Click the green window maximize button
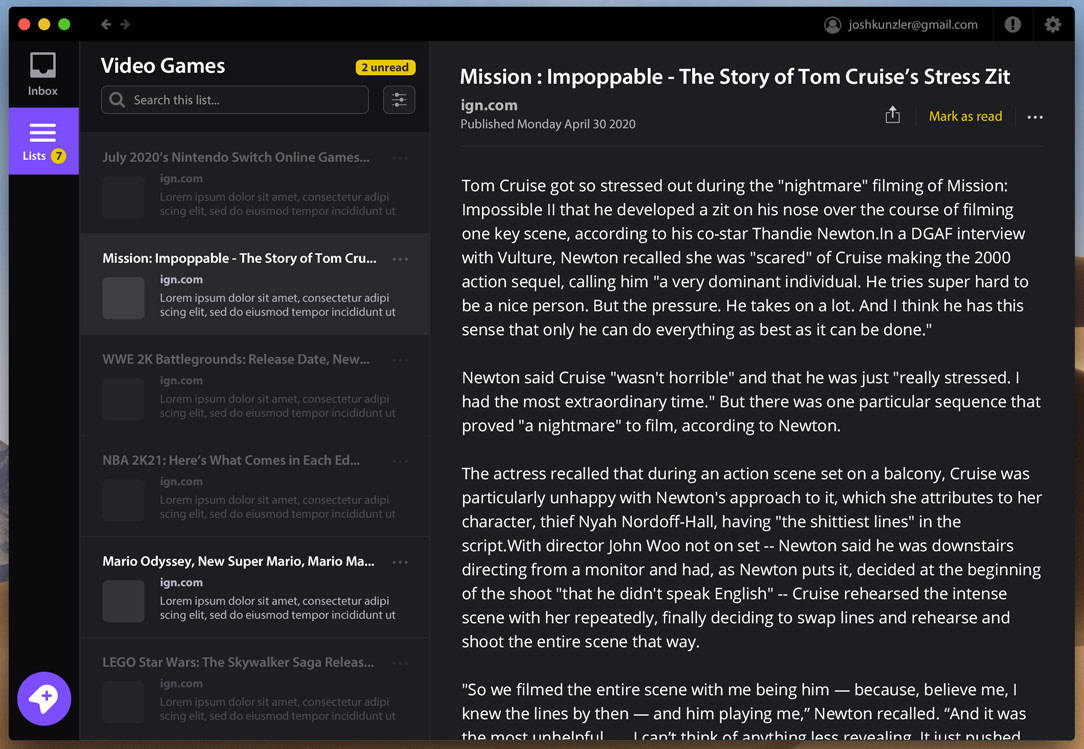 coord(64,24)
